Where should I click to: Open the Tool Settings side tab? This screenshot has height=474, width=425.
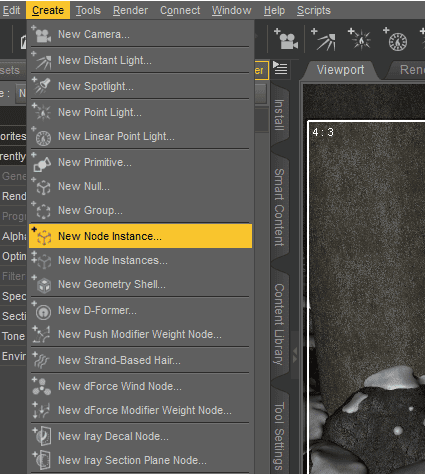(x=279, y=433)
